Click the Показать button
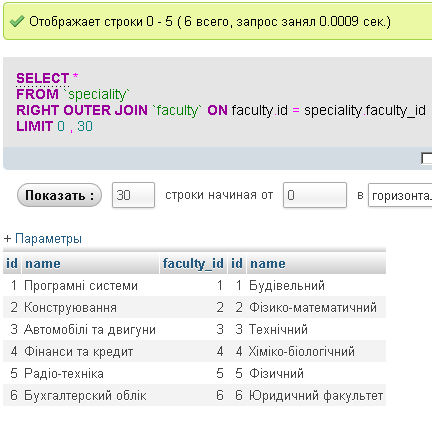The image size is (432, 421). coord(59,195)
